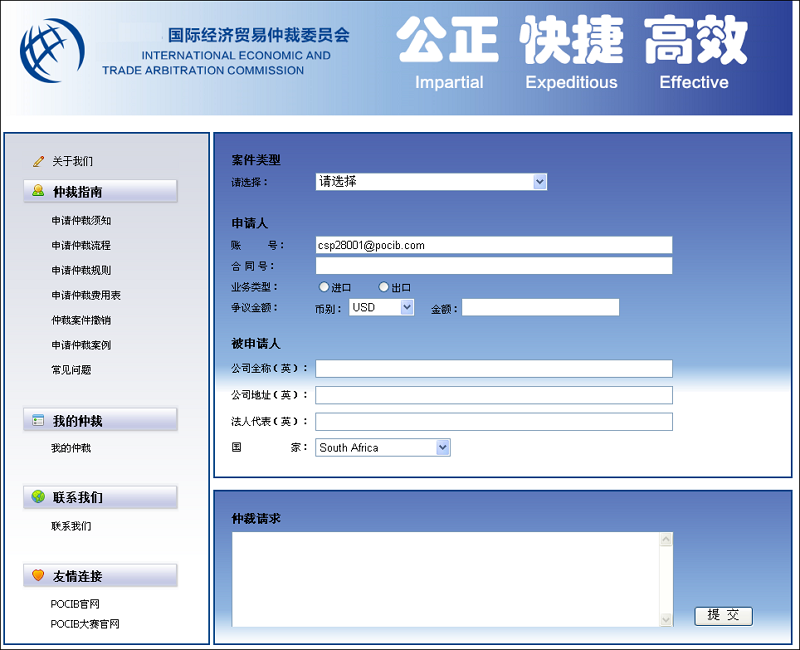Open the POCIB官网 link
Image resolution: width=800 pixels, height=650 pixels.
pos(75,604)
